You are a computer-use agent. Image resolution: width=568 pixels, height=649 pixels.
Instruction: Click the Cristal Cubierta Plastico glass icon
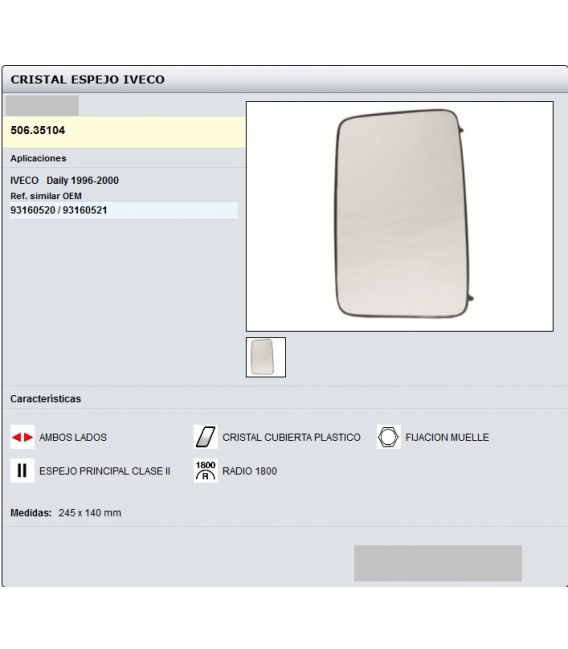tap(205, 437)
